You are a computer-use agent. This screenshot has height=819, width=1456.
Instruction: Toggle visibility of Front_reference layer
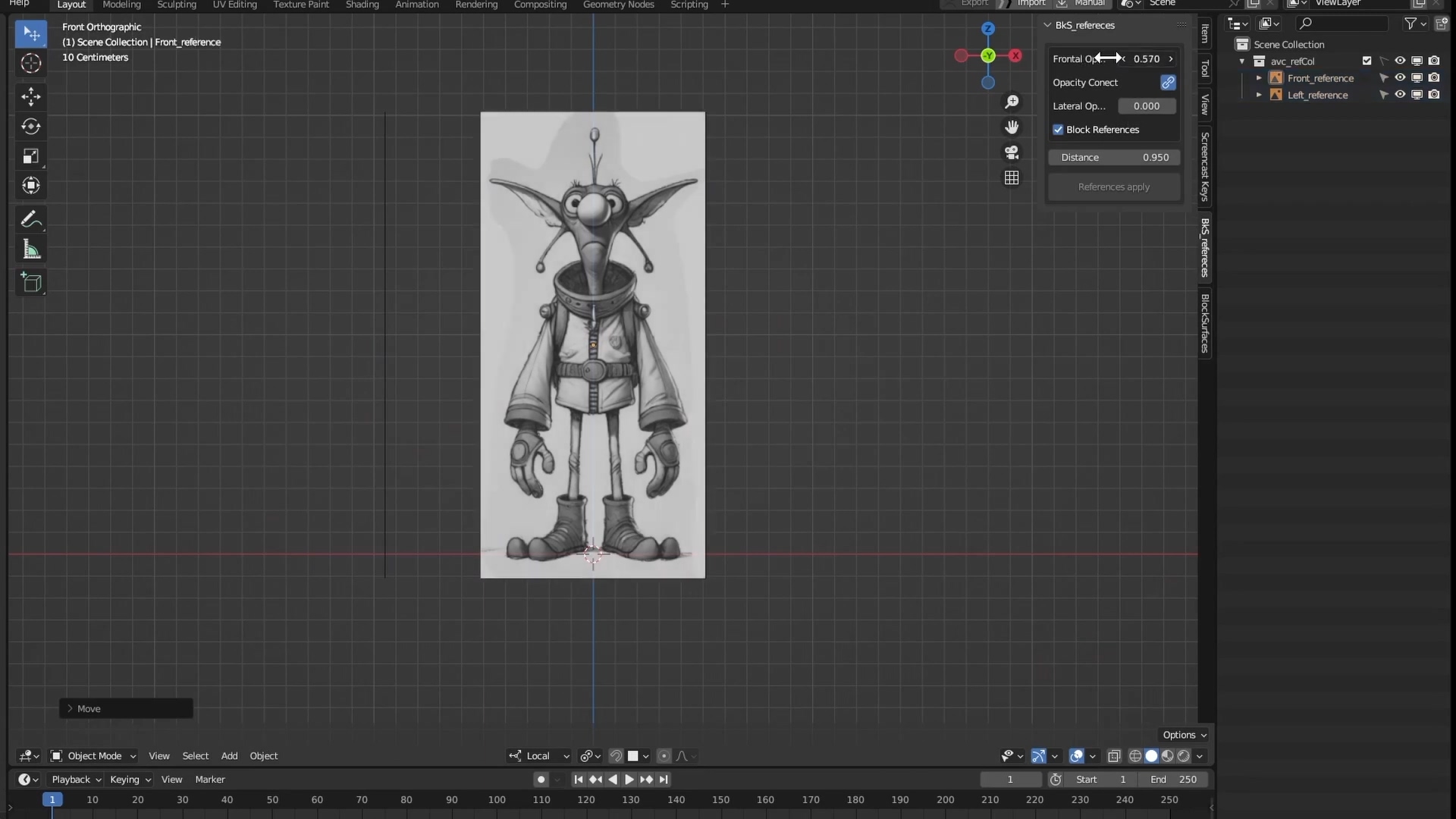pos(1399,78)
